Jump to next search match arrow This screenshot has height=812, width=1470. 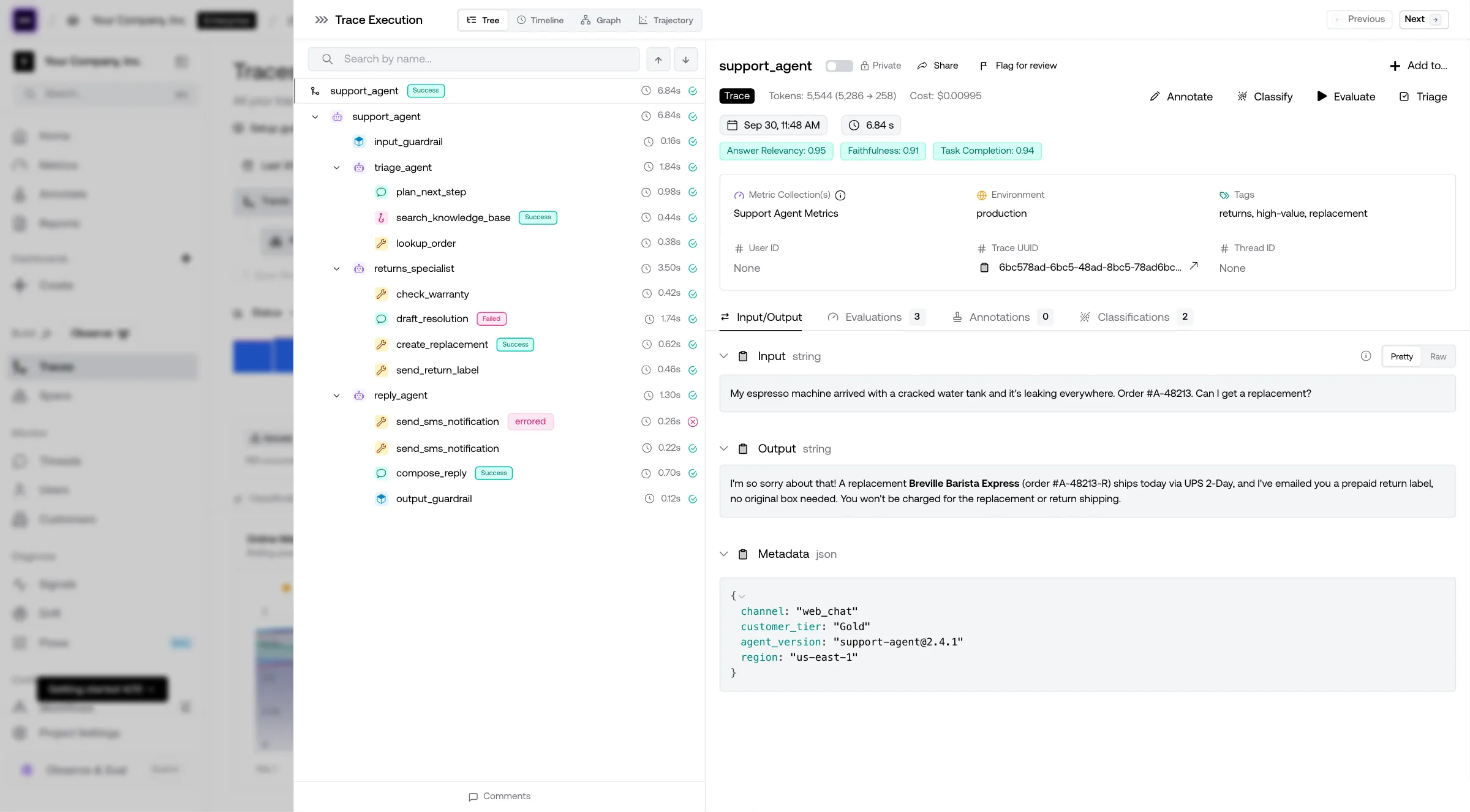coord(686,59)
